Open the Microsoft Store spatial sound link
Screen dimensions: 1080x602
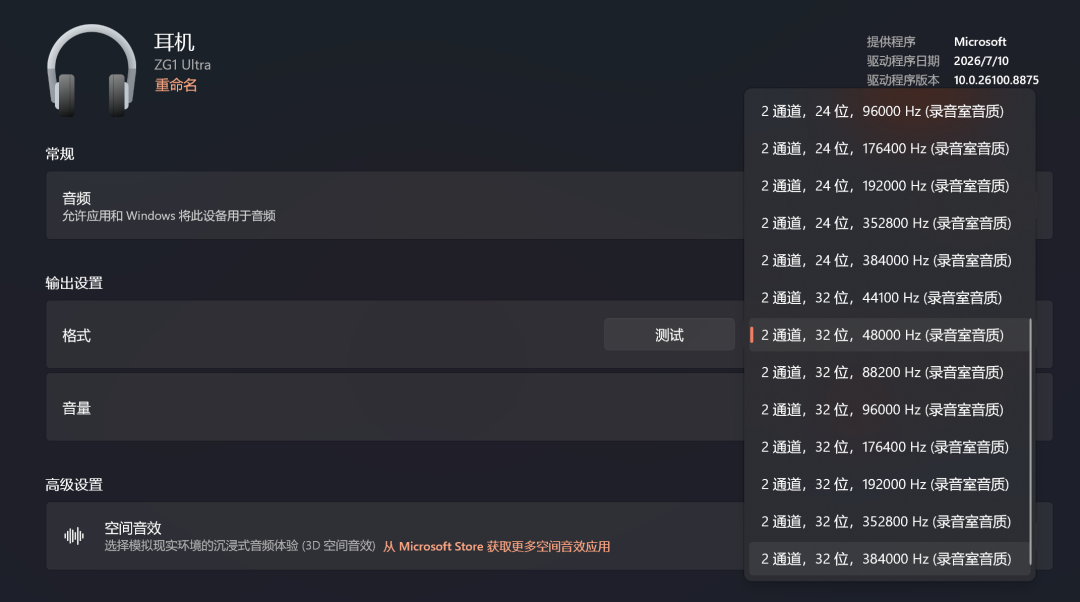coord(497,546)
